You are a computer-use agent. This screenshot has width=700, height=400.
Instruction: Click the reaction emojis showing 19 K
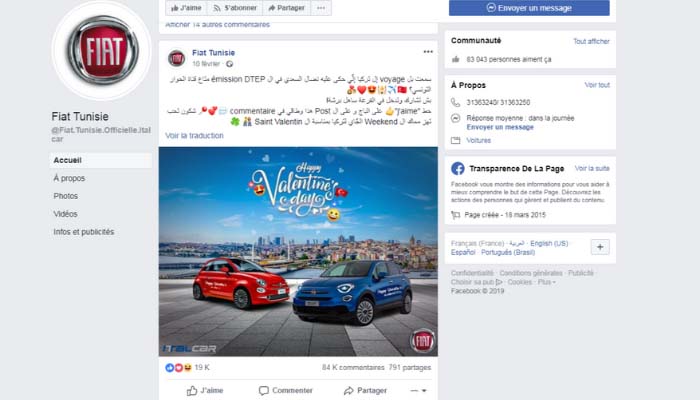click(179, 367)
